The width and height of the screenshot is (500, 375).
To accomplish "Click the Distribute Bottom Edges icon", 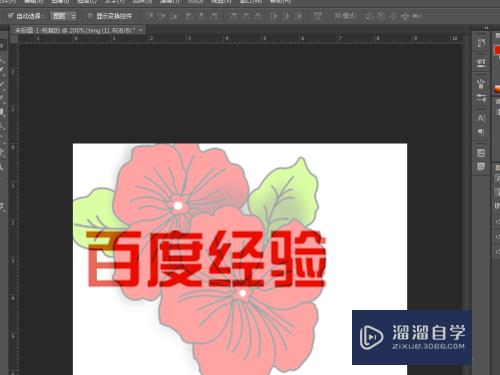I will pyautogui.click(x=258, y=16).
